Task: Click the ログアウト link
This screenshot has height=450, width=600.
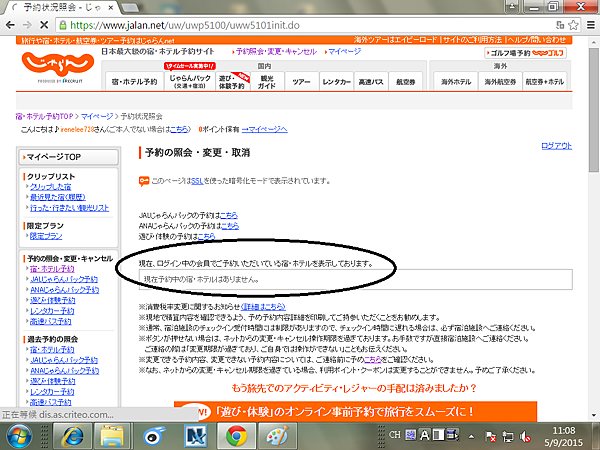Action: coord(556,145)
